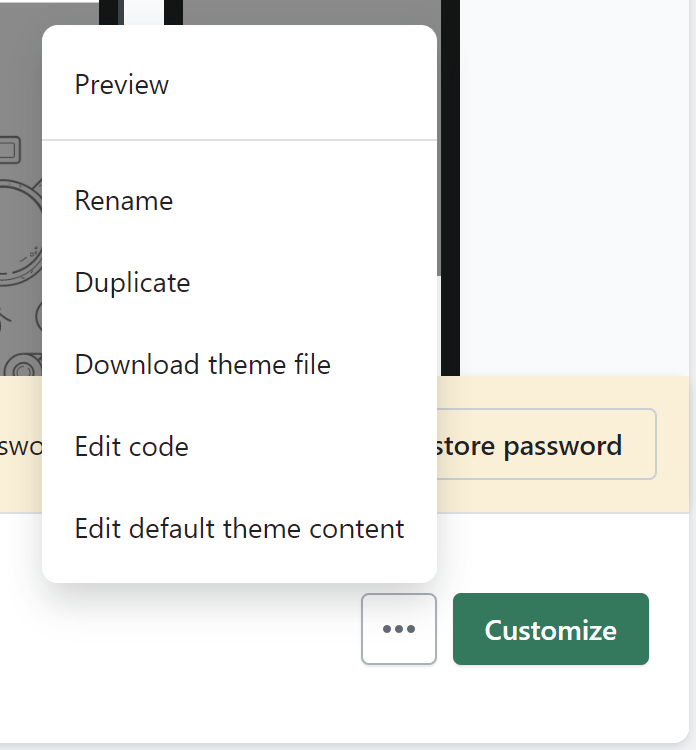Screen dimensions: 696x750
Task: Click the three-dots more actions button
Action: tap(399, 629)
